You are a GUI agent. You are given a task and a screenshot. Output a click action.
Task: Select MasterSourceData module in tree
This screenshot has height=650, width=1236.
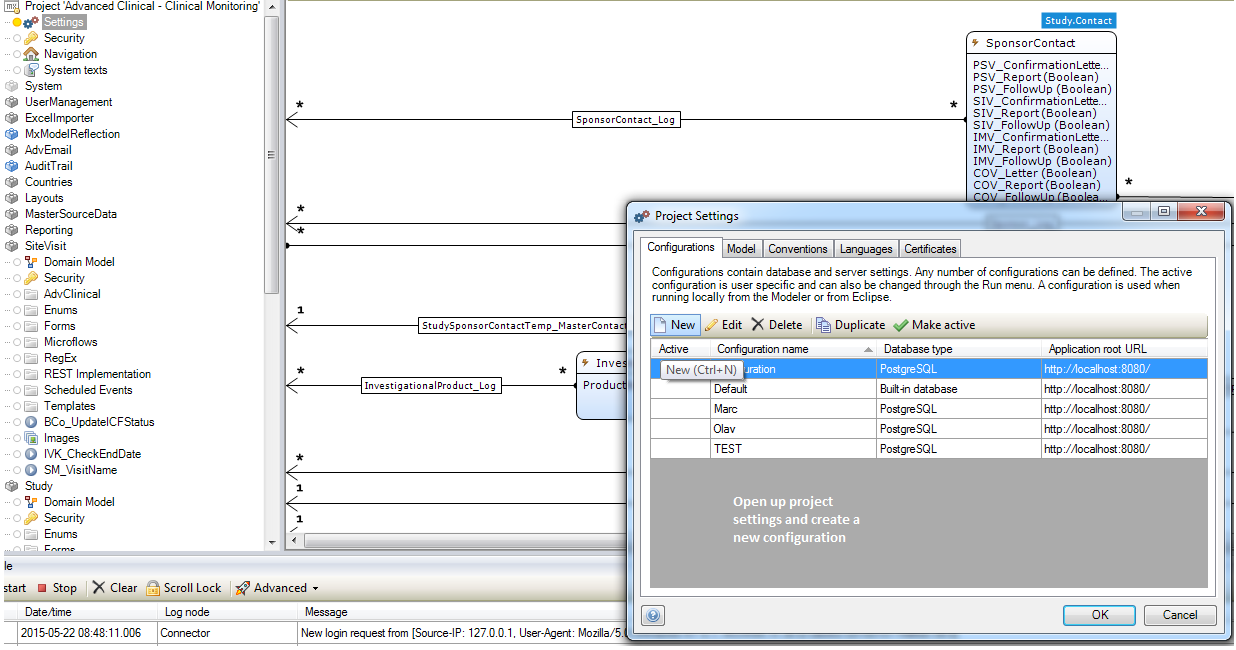70,214
